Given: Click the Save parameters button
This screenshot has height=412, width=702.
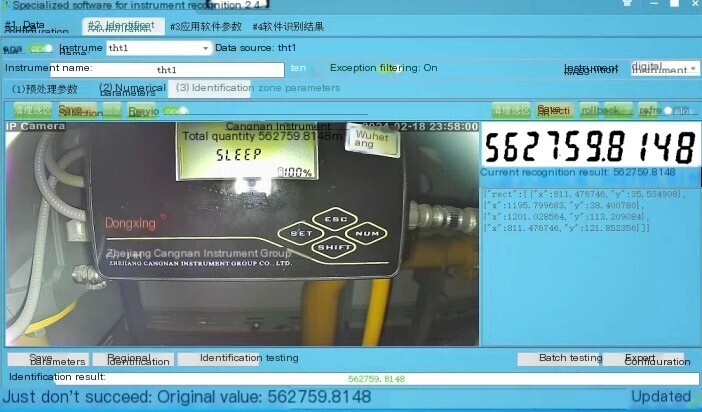Looking at the screenshot, I should pyautogui.click(x=48, y=359).
